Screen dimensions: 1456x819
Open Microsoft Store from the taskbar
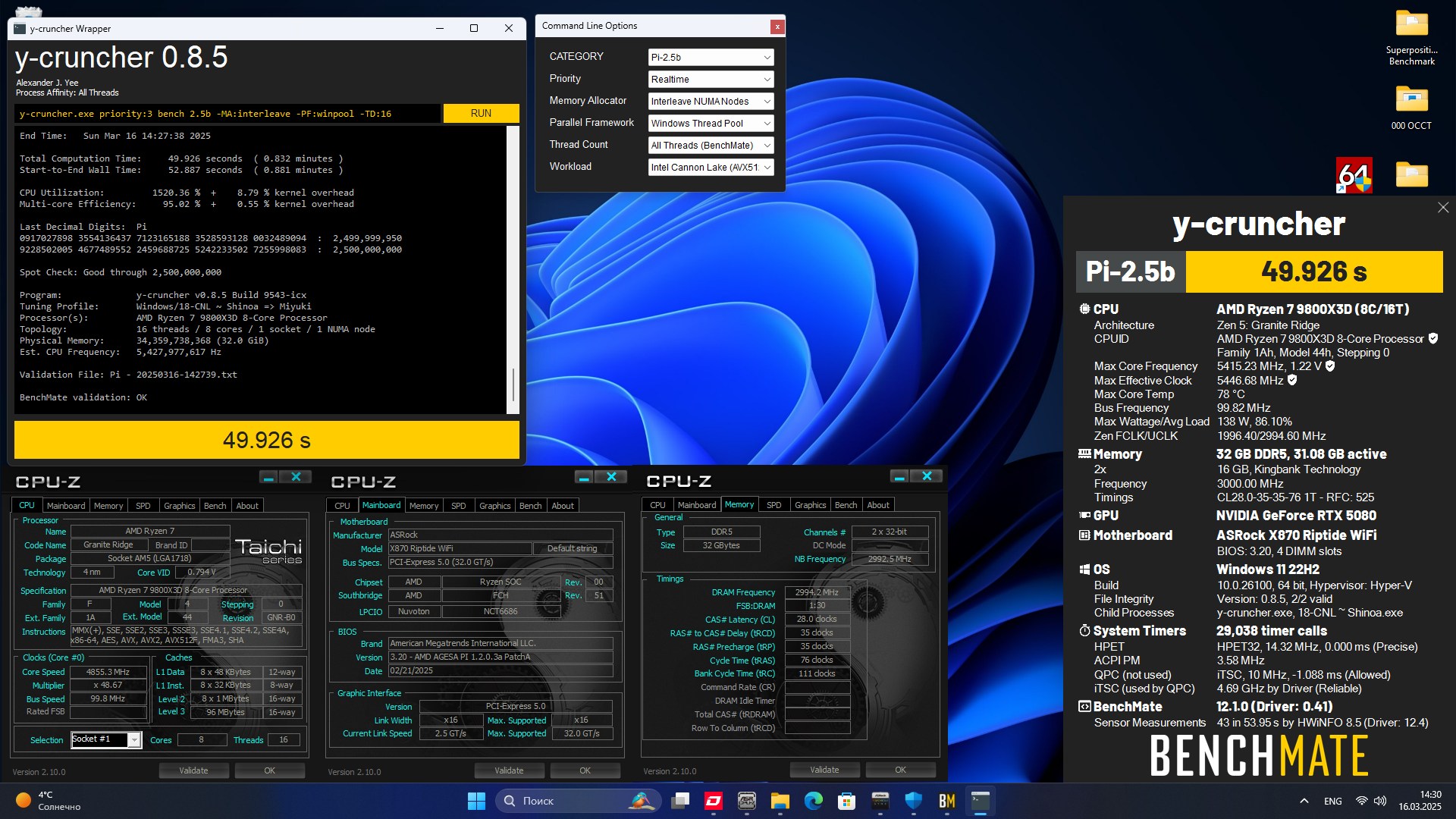tap(847, 801)
